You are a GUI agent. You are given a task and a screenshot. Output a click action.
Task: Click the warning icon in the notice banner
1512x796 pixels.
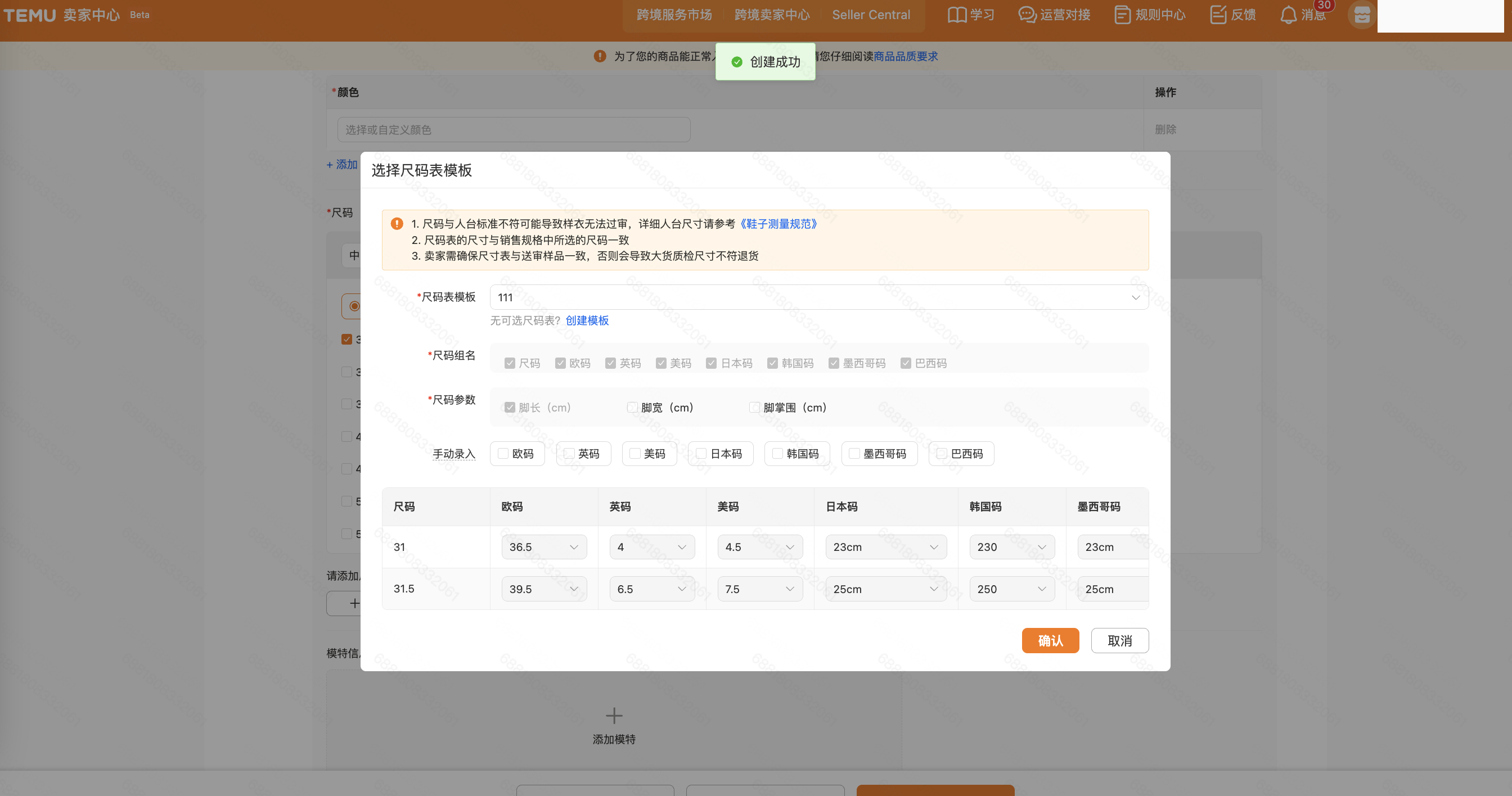coord(397,223)
